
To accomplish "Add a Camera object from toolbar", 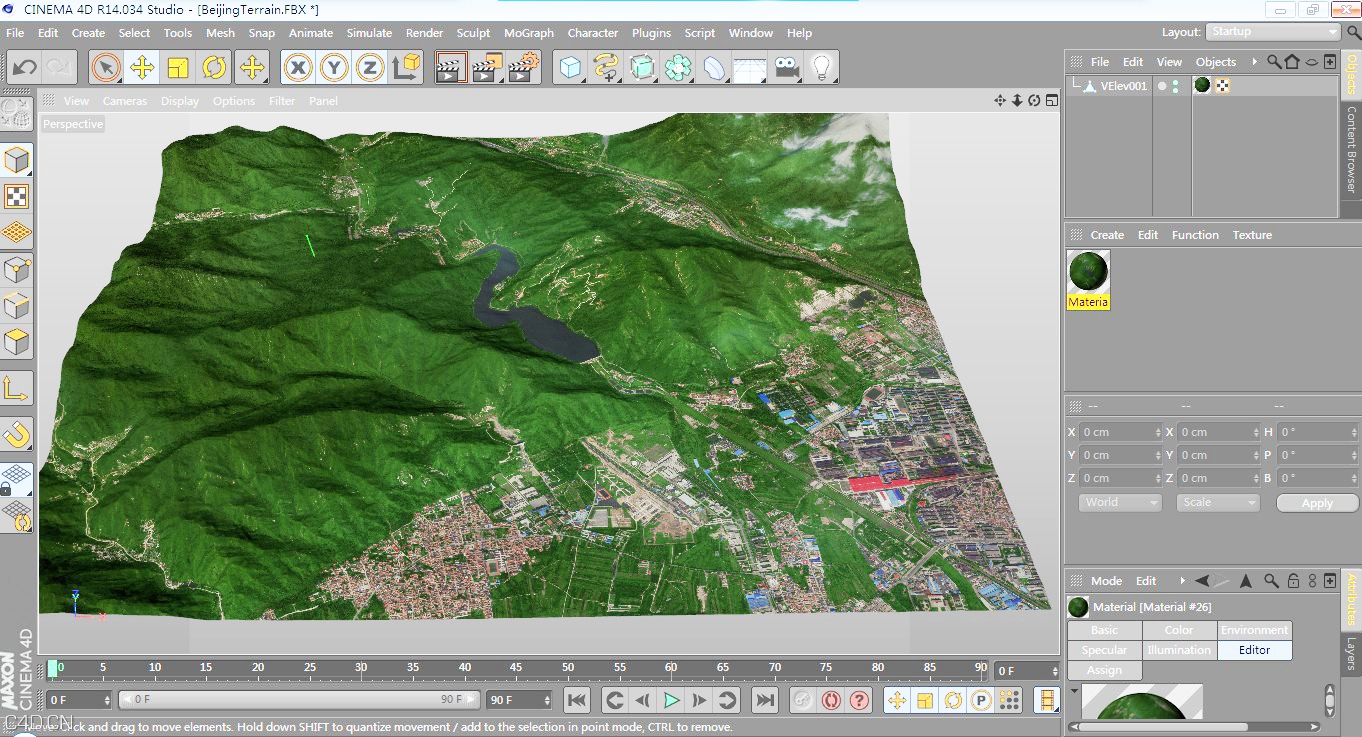I will click(787, 68).
